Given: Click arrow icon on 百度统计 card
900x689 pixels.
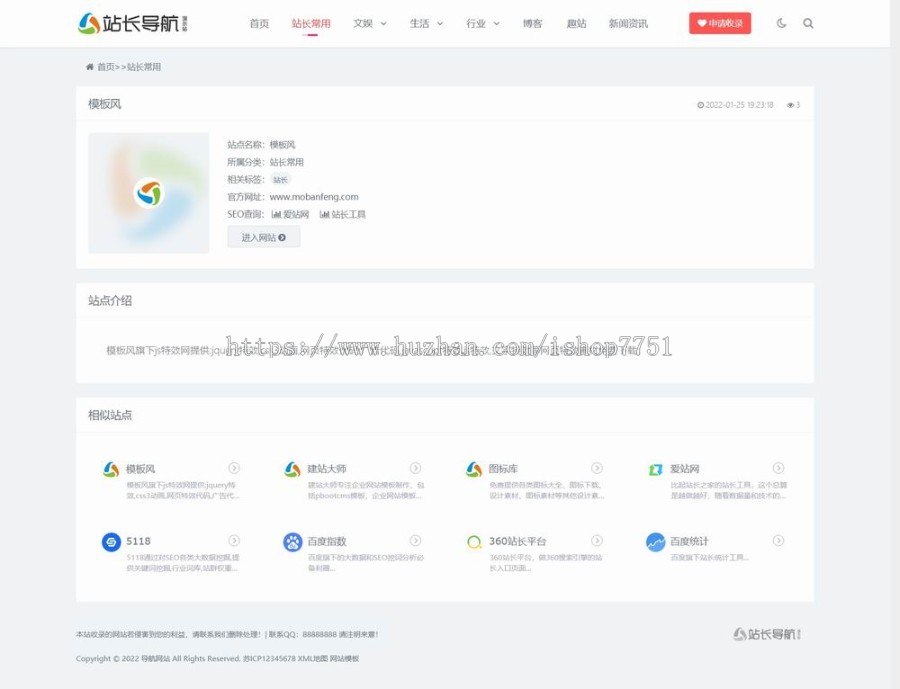Looking at the screenshot, I should pos(778,540).
